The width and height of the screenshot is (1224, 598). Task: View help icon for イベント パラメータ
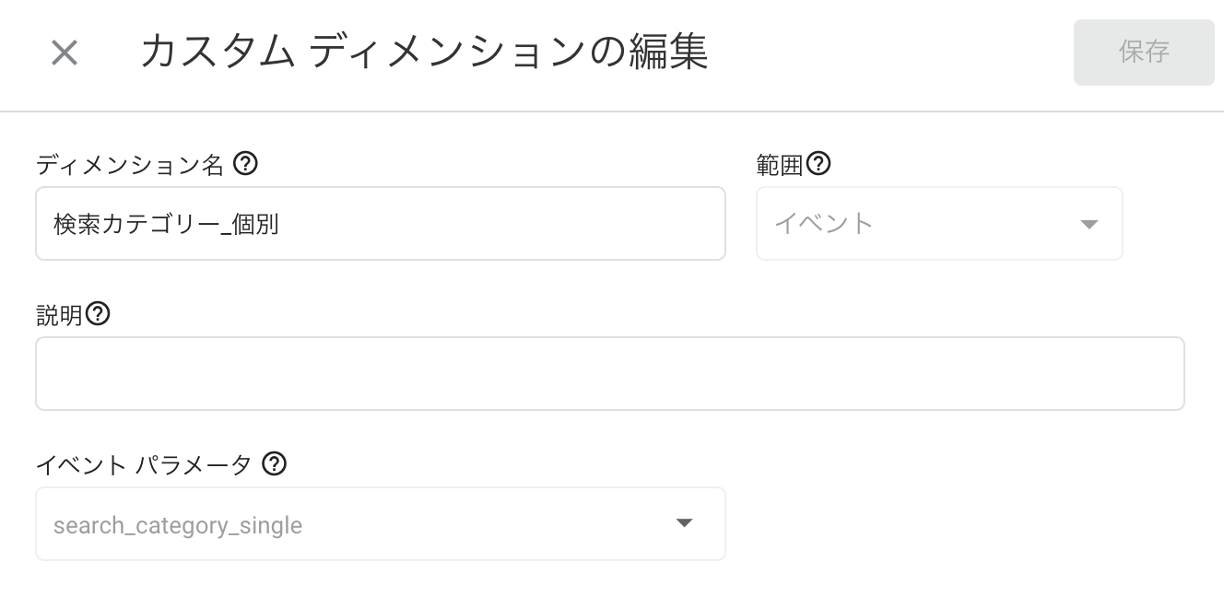tap(274, 464)
